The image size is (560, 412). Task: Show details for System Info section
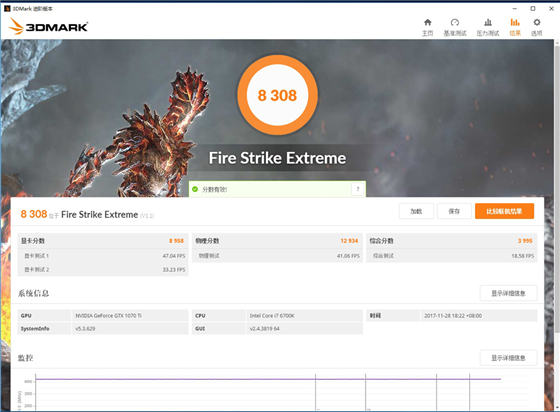pos(508,293)
